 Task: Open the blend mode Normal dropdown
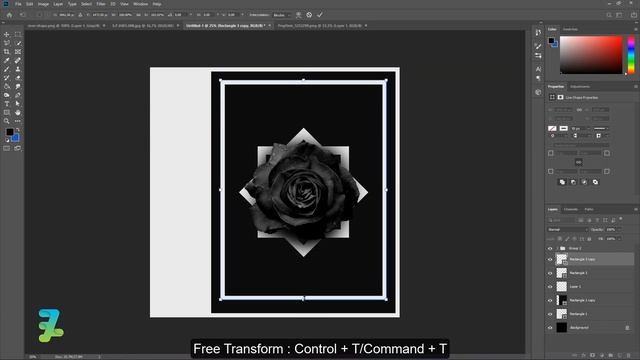tap(567, 230)
